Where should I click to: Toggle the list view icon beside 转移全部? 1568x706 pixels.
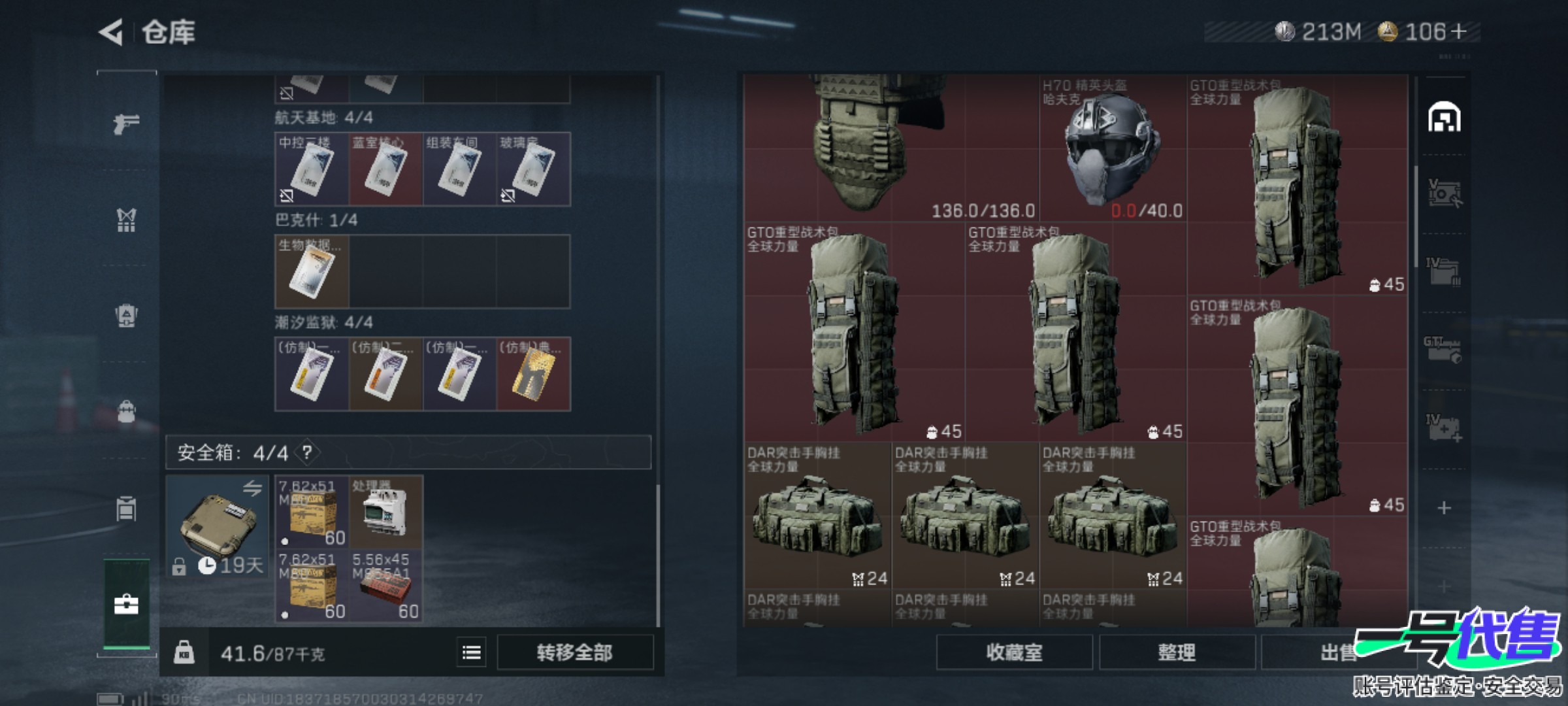(x=472, y=652)
